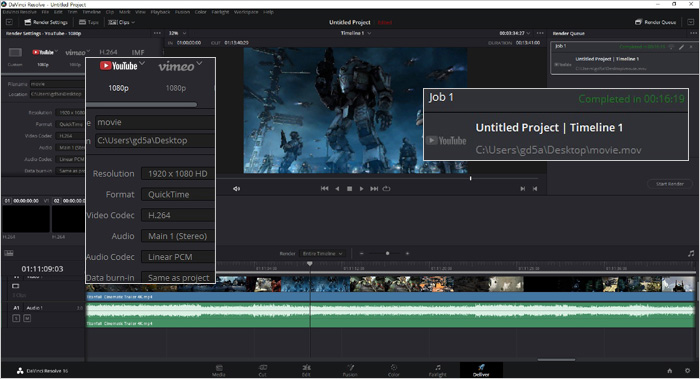Switch to the Fusion page
This screenshot has width=700, height=379.
350,371
